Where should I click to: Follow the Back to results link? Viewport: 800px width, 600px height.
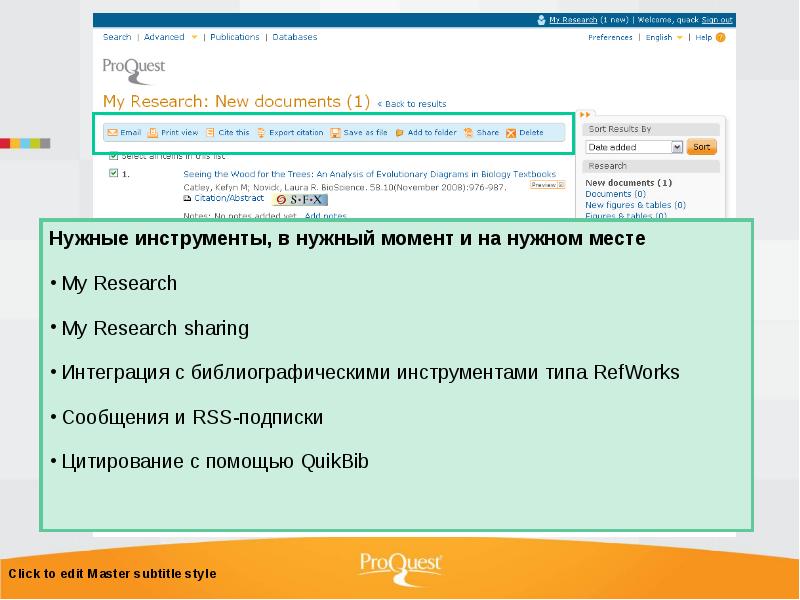pyautogui.click(x=414, y=104)
